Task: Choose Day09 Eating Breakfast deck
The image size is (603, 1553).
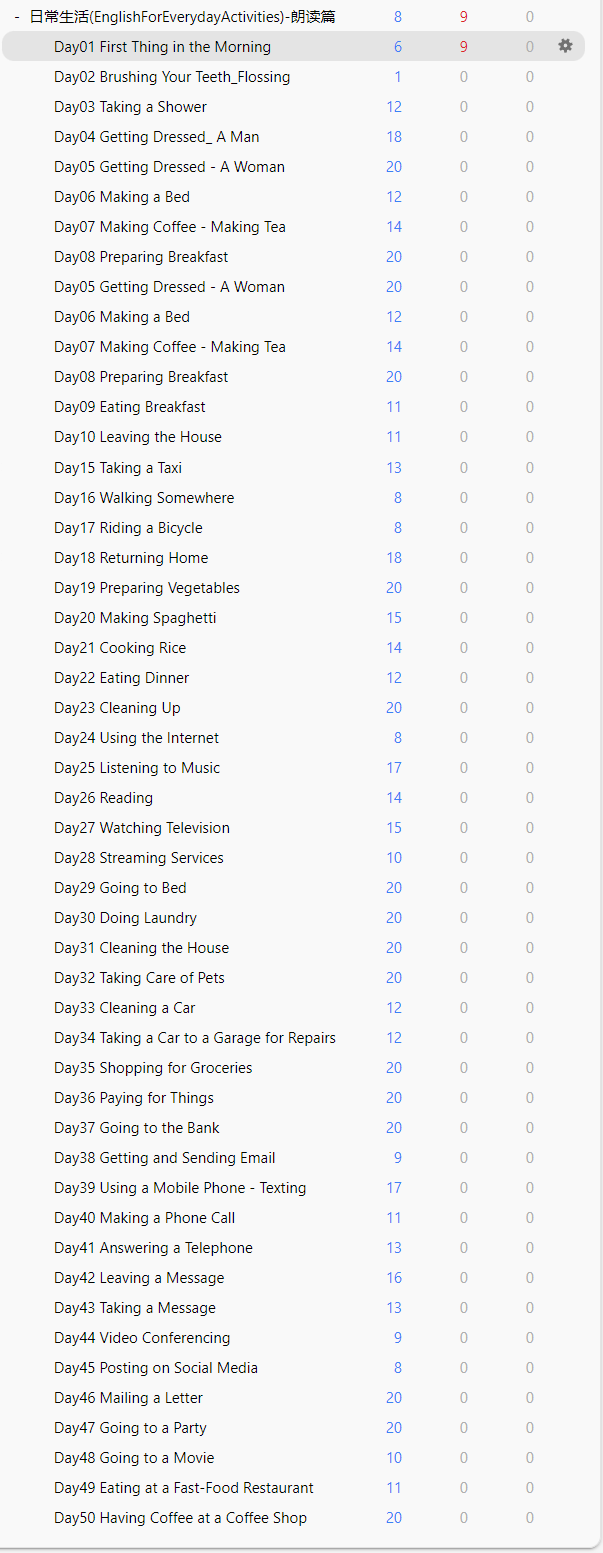Action: [x=130, y=407]
